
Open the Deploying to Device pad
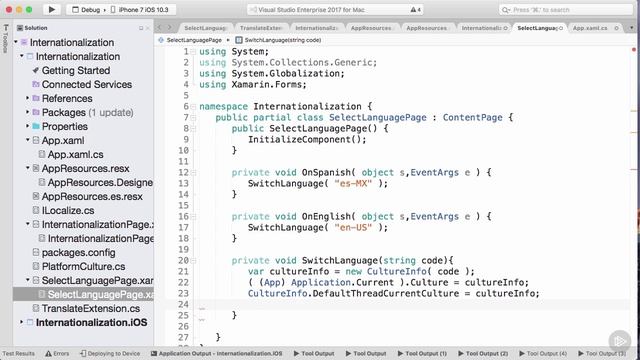(x=110, y=353)
